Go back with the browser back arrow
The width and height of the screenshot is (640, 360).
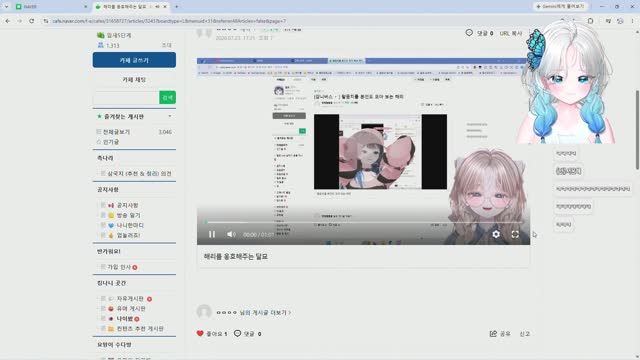(8, 21)
